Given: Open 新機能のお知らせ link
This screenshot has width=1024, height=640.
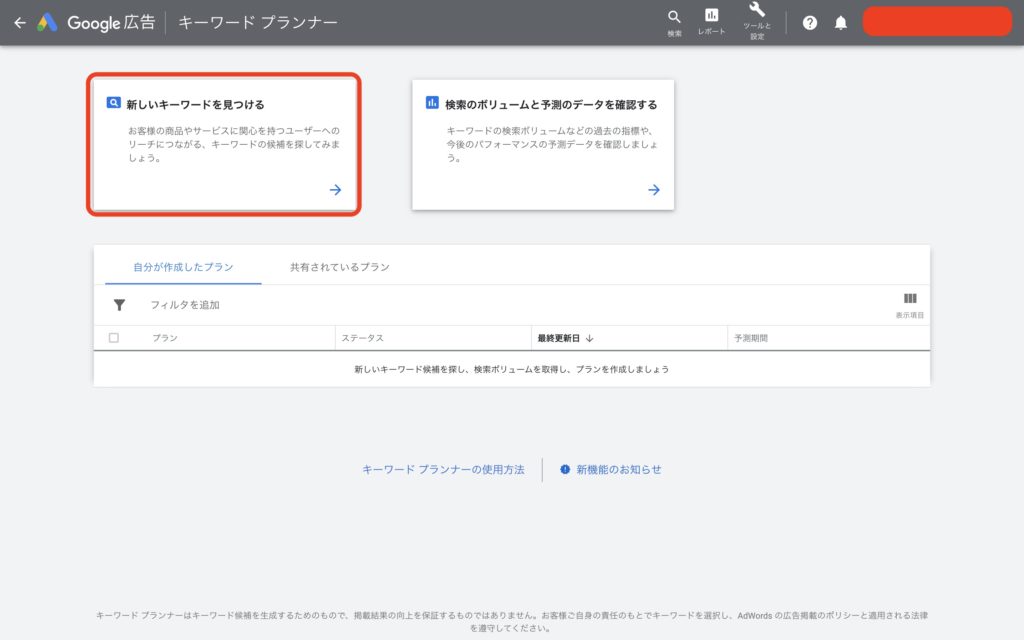Looking at the screenshot, I should 618,470.
